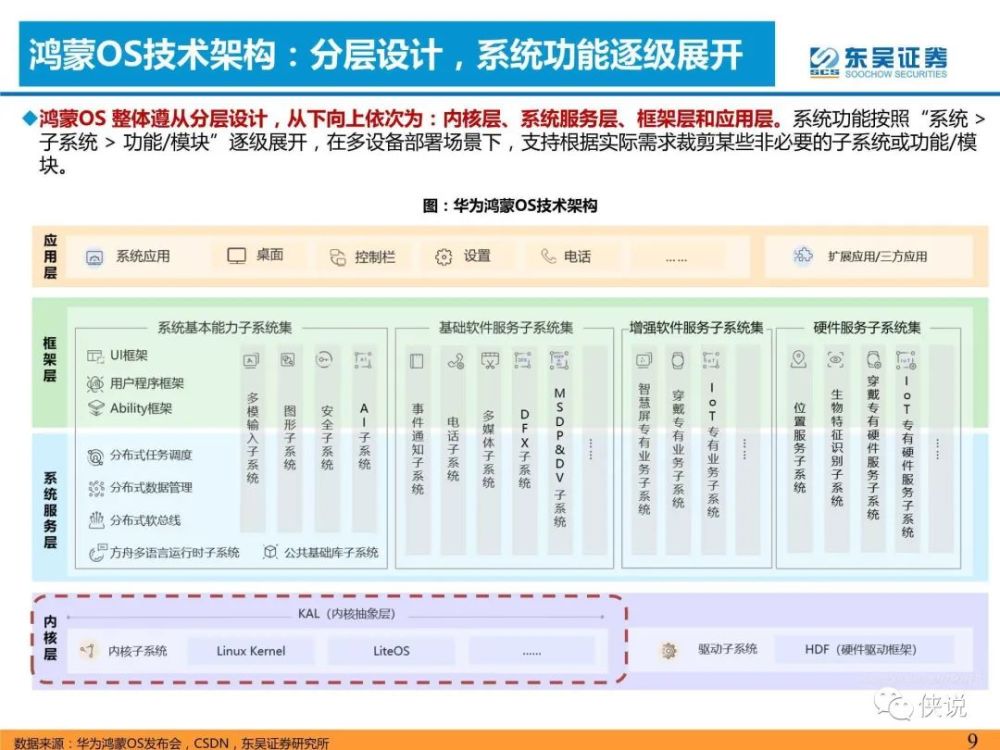Click the eye-scan icon above 生物特征识别子系统
1000x750 pixels.
point(835,360)
